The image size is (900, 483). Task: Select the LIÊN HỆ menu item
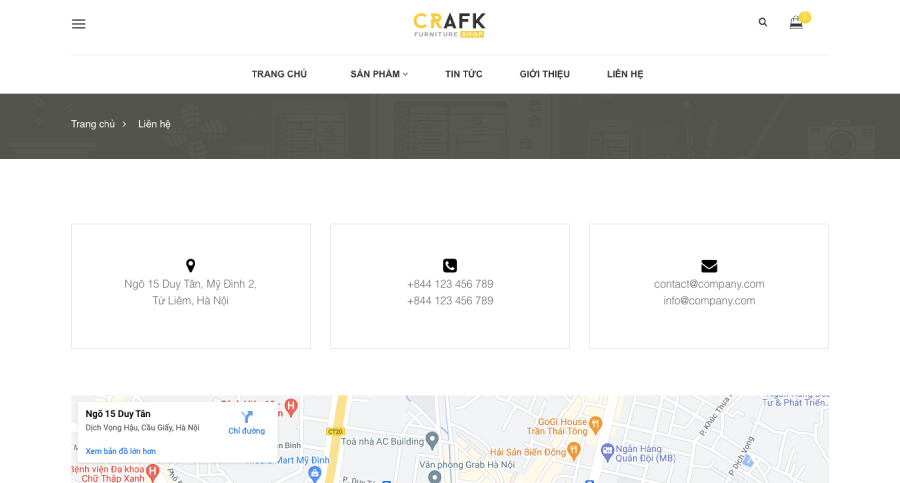pyautogui.click(x=625, y=74)
